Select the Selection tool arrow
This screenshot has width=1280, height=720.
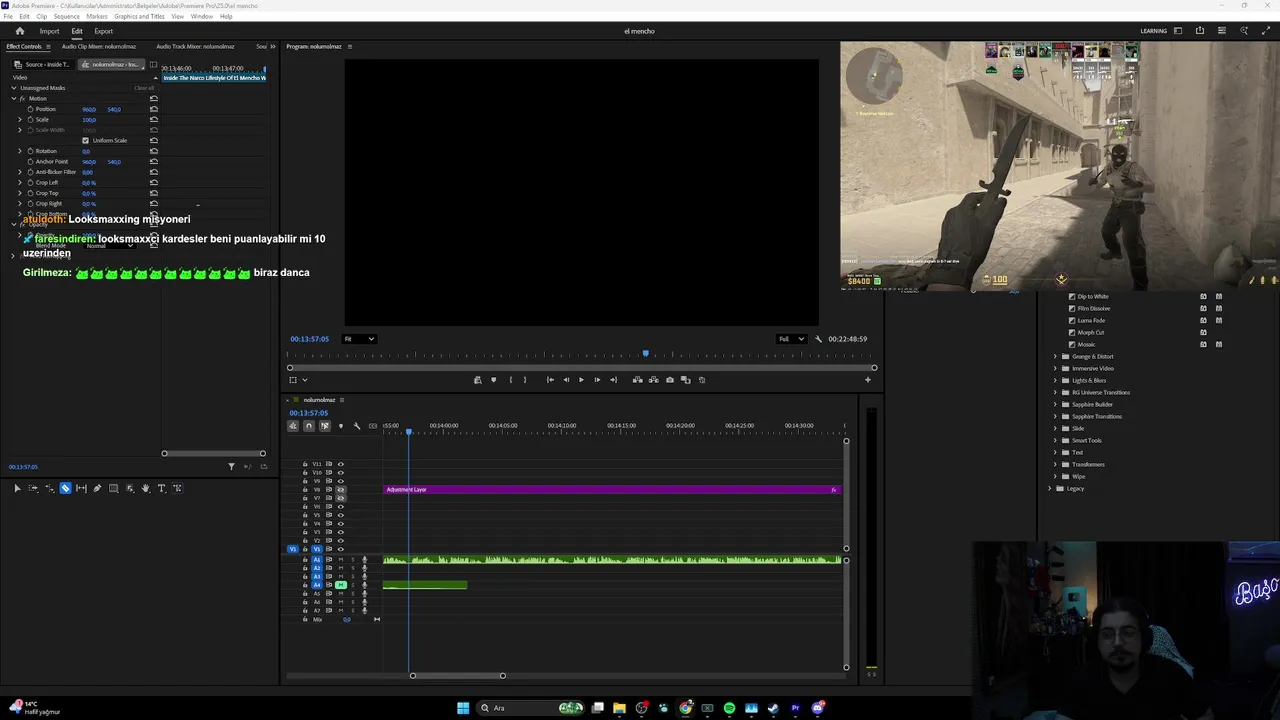(17, 488)
